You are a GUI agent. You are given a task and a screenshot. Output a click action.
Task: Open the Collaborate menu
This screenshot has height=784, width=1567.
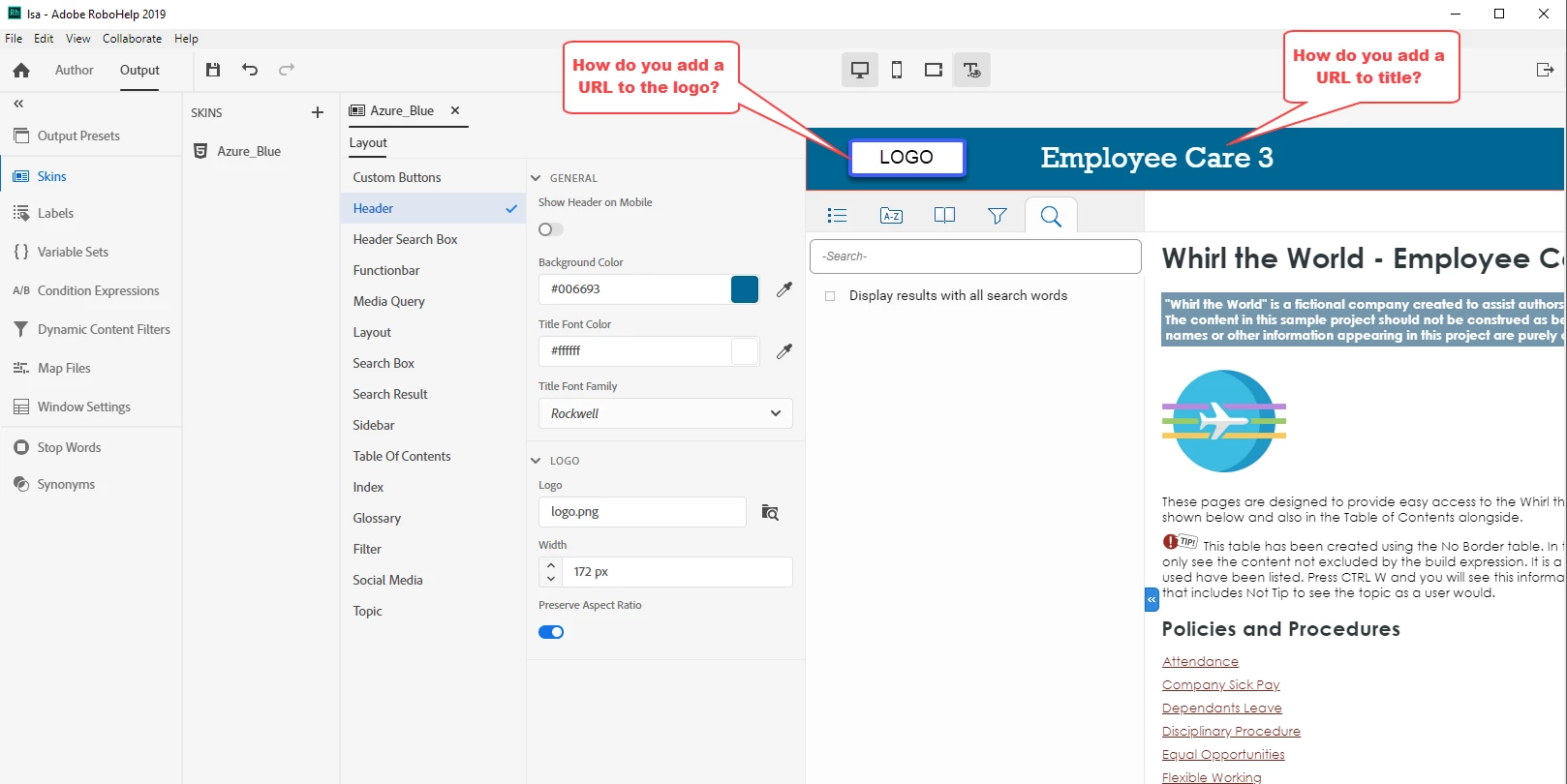tap(133, 39)
